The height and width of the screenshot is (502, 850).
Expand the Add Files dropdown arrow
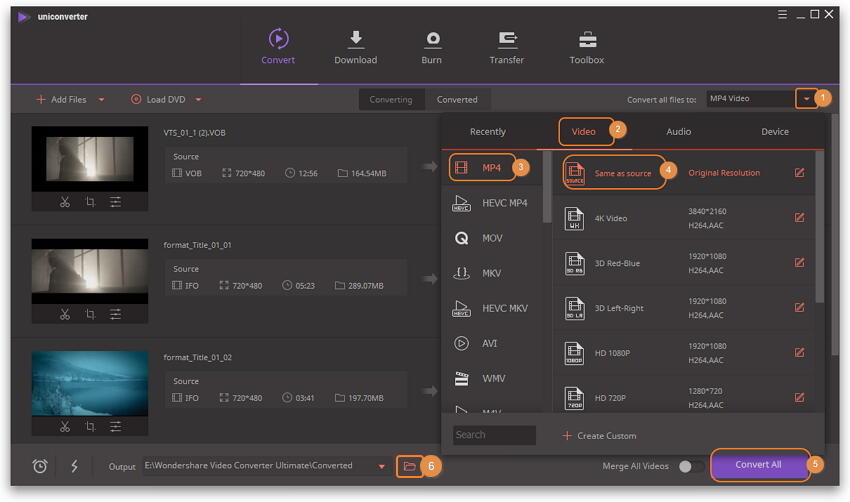pos(101,100)
